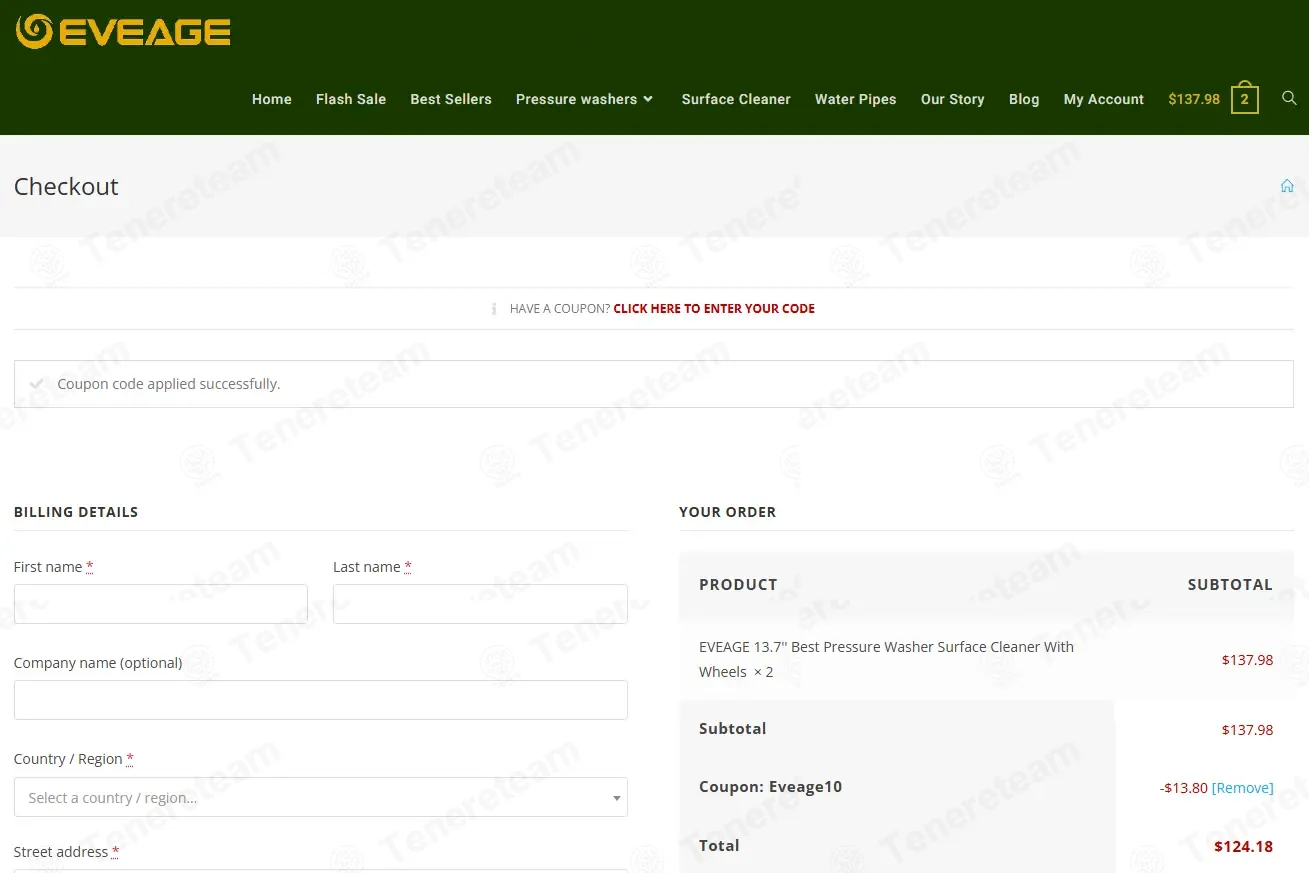Open the search magnifier icon
This screenshot has width=1309, height=873.
1289,98
